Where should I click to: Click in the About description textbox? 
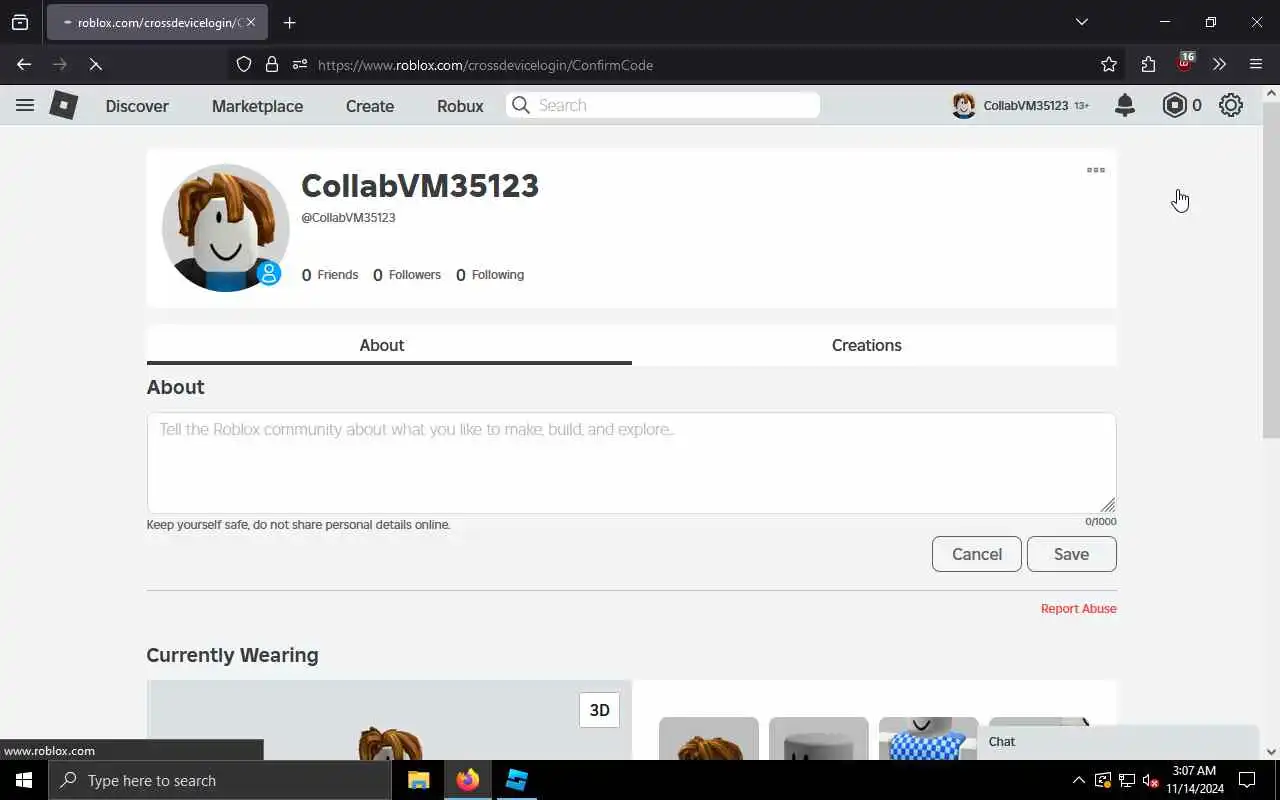point(631,463)
